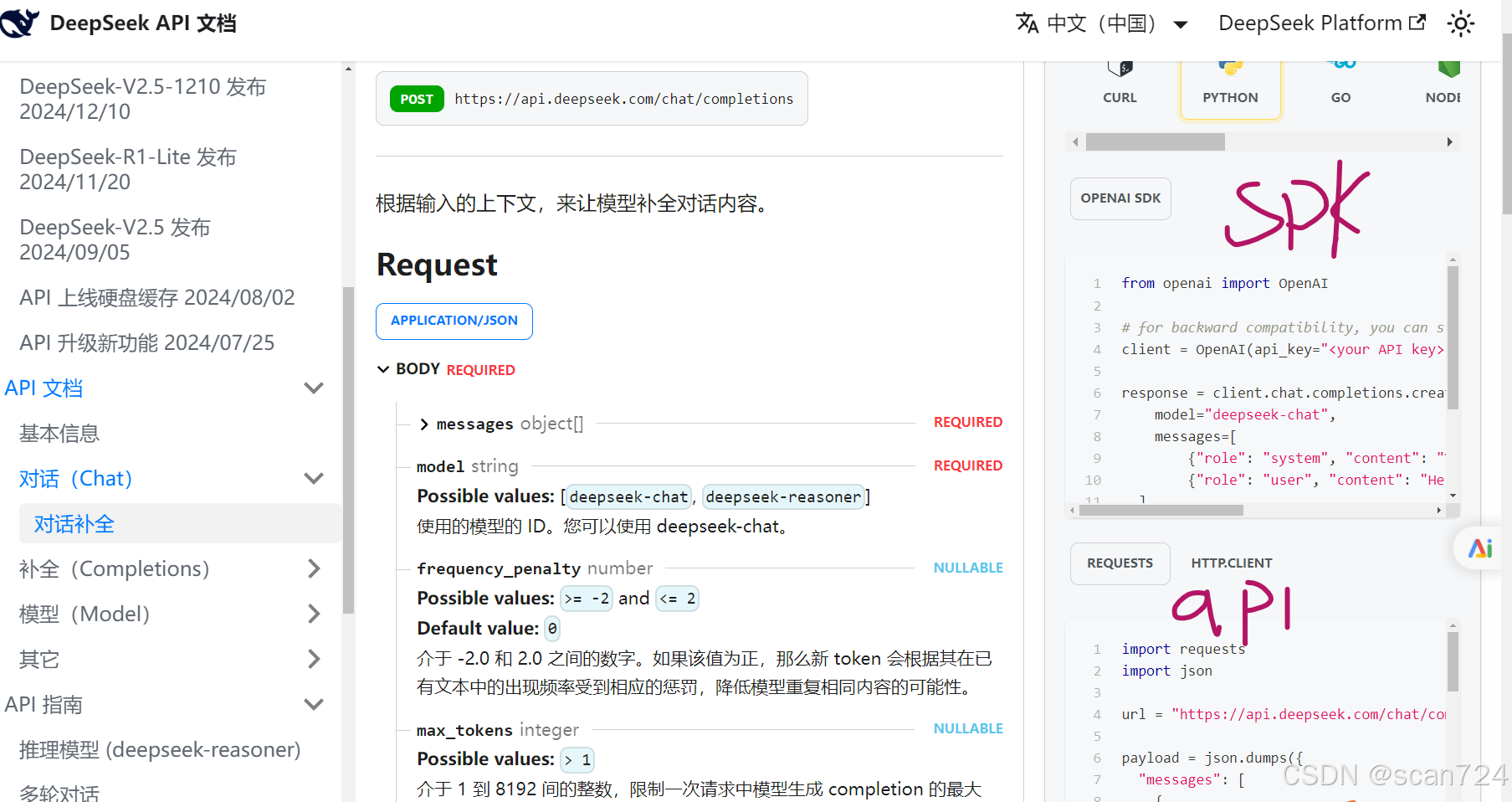
Task: Click language tabs scroll-right arrow
Action: click(x=1449, y=142)
